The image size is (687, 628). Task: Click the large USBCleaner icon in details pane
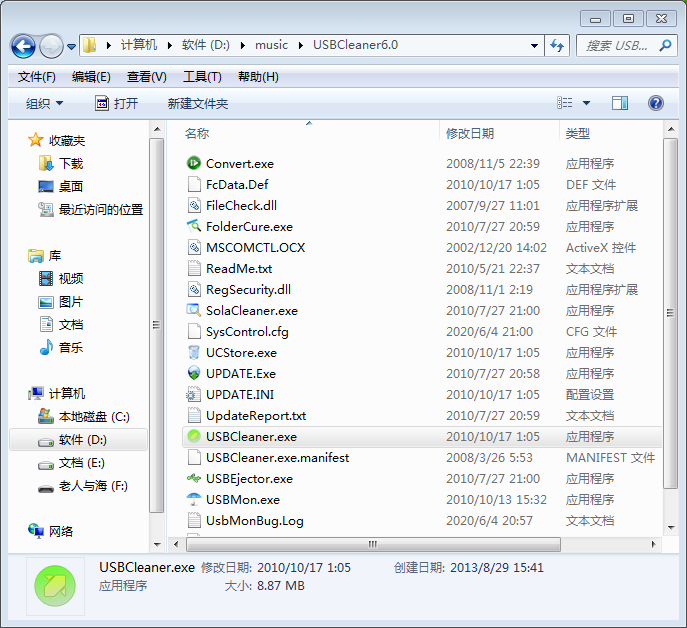pyautogui.click(x=55, y=586)
